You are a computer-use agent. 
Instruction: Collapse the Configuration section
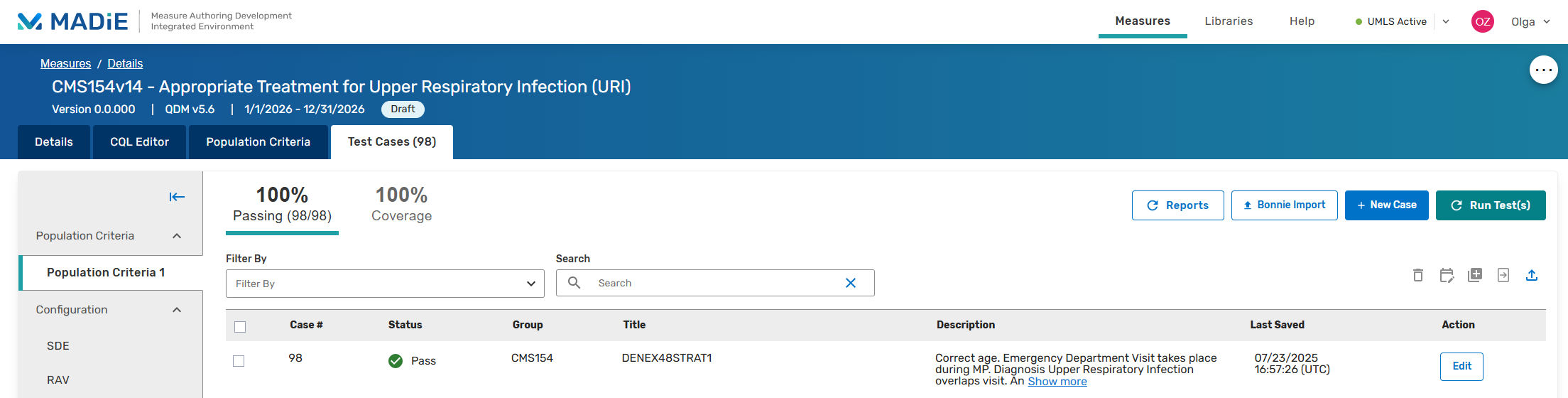tap(177, 310)
